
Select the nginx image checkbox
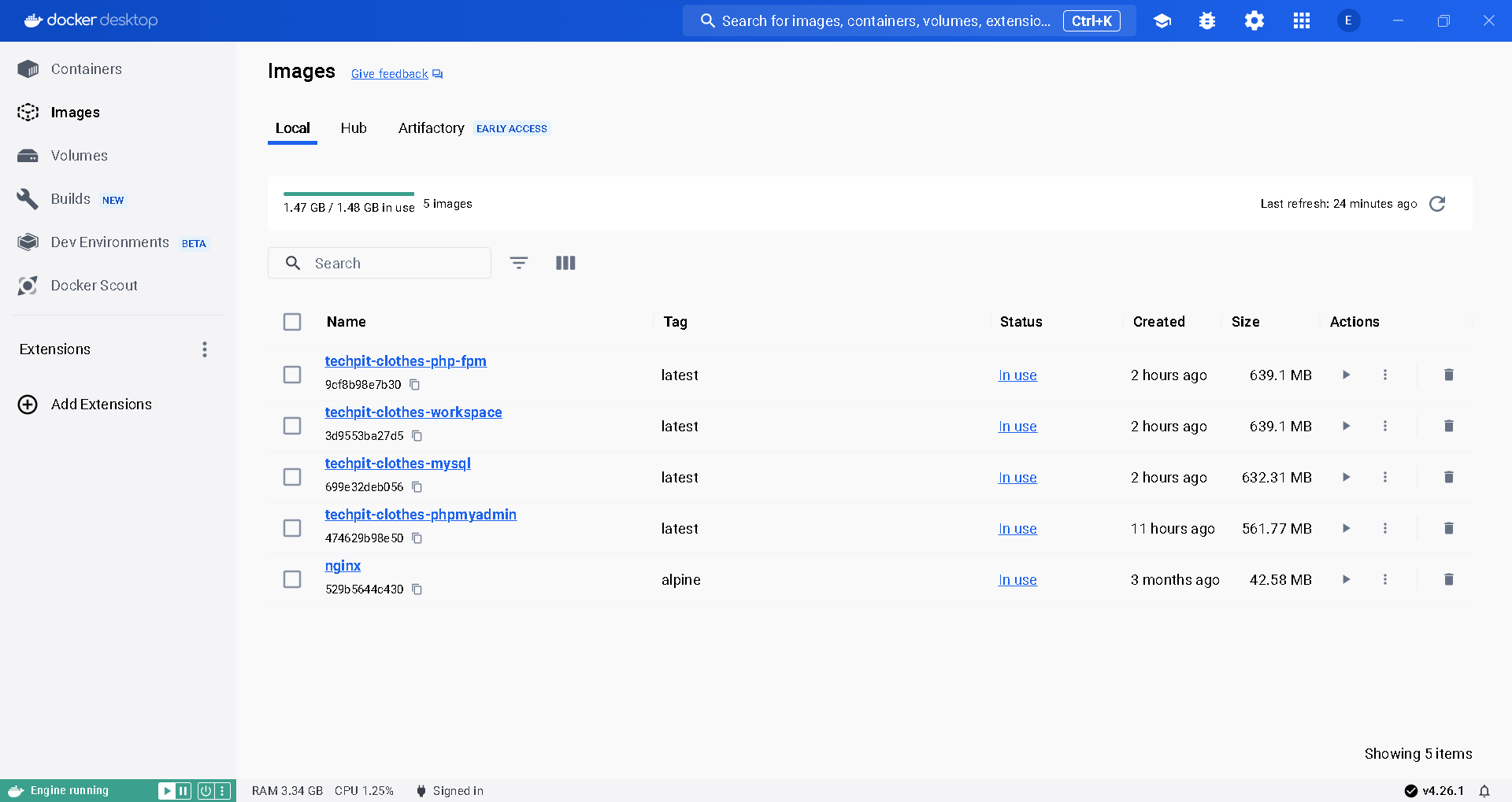(x=292, y=579)
